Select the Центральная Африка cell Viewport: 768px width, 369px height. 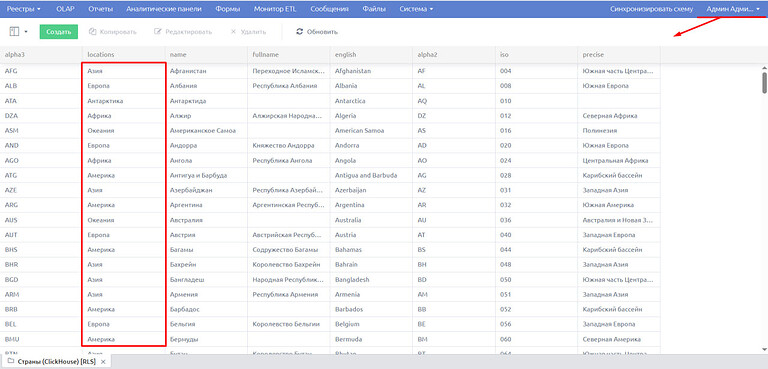click(x=619, y=160)
